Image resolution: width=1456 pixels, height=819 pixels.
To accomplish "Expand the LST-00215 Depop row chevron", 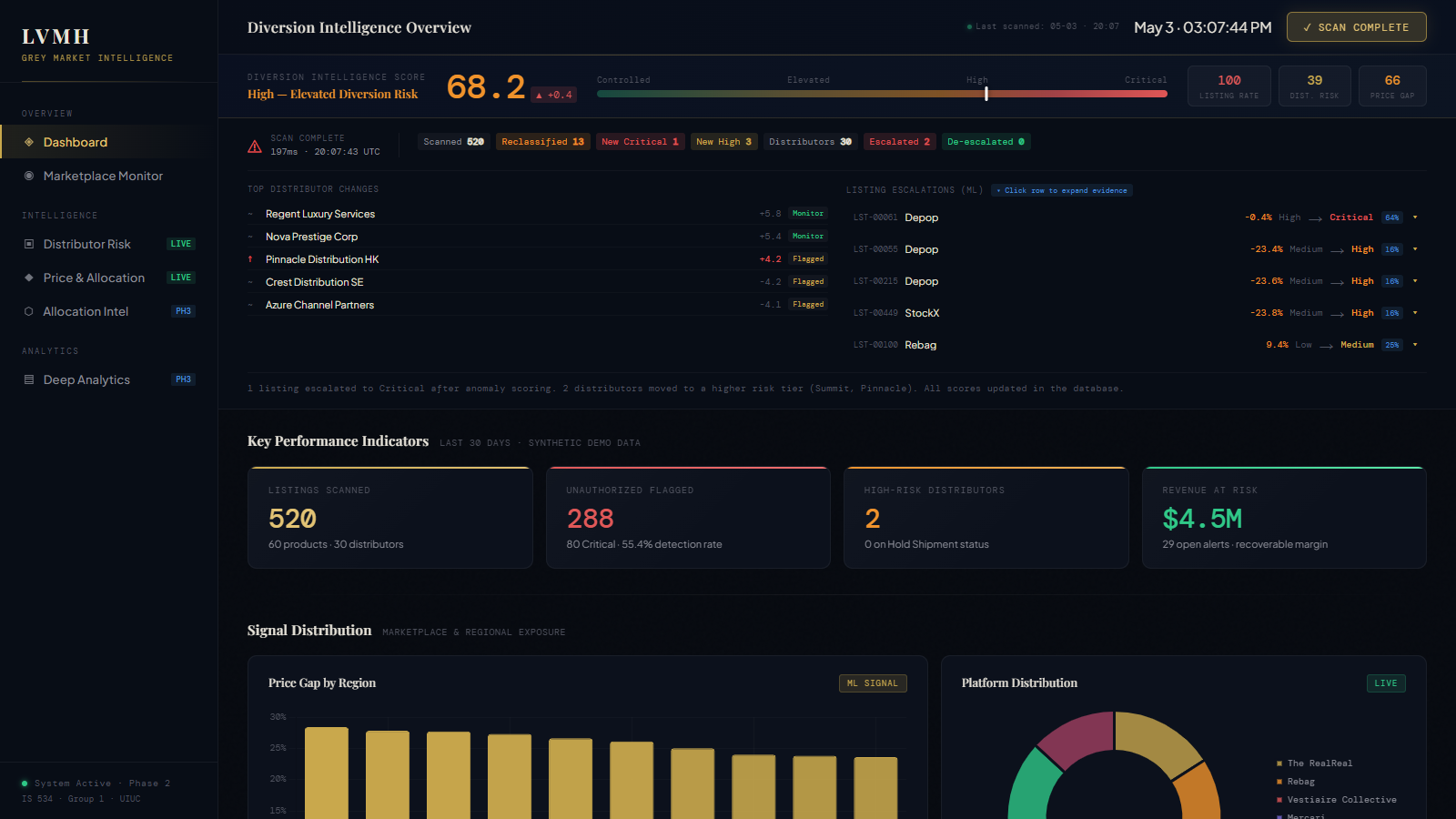I will coord(1415,281).
